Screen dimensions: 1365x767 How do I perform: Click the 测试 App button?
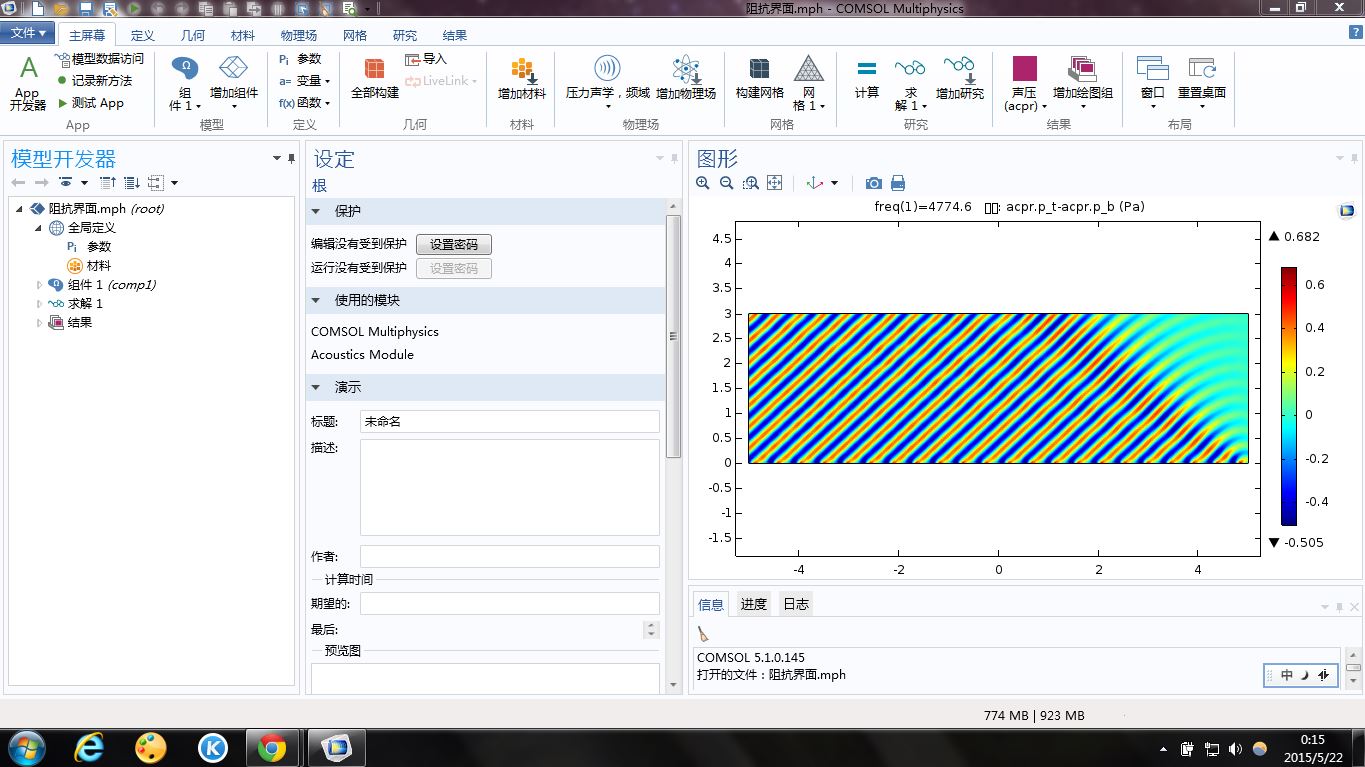point(93,101)
